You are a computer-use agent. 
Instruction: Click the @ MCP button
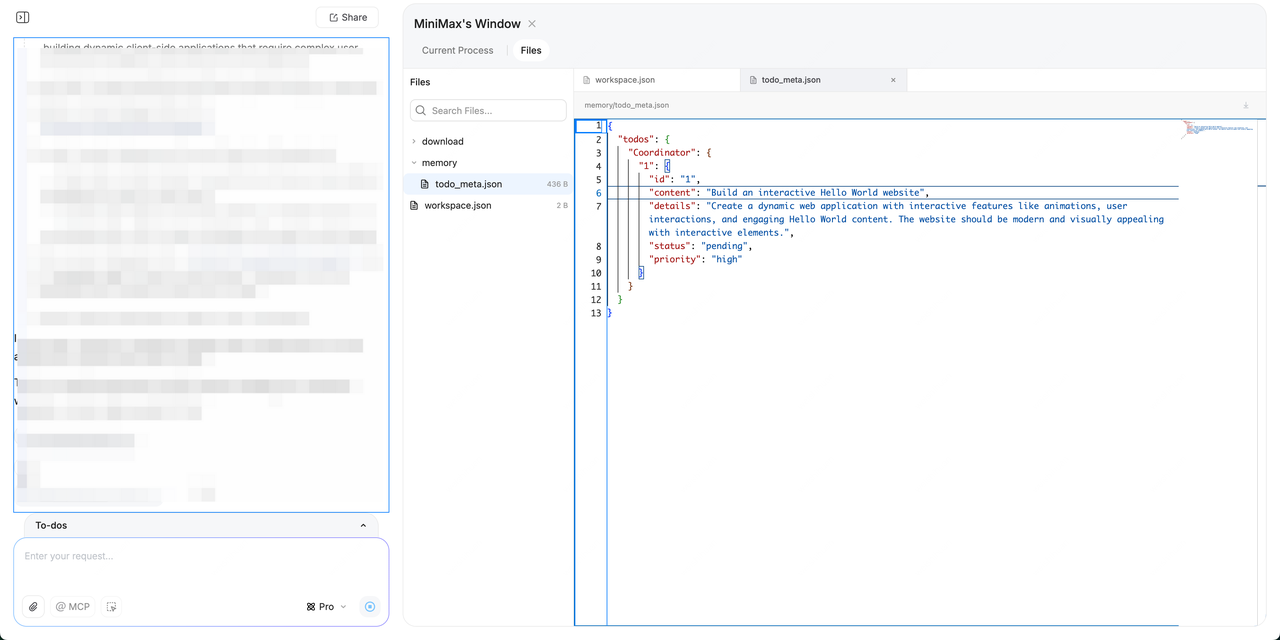tap(73, 607)
